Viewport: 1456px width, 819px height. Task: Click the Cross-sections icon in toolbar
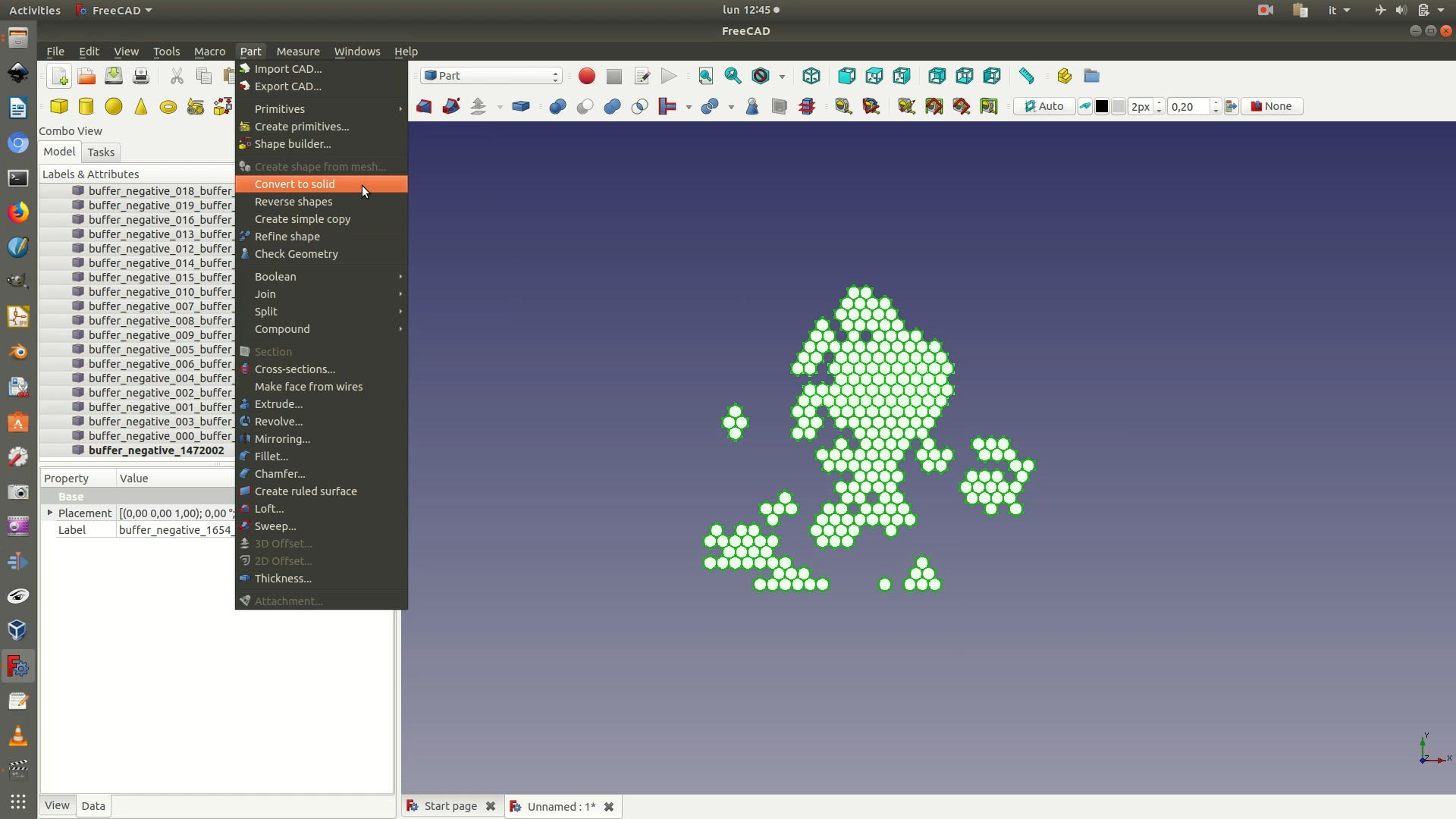[x=807, y=106]
